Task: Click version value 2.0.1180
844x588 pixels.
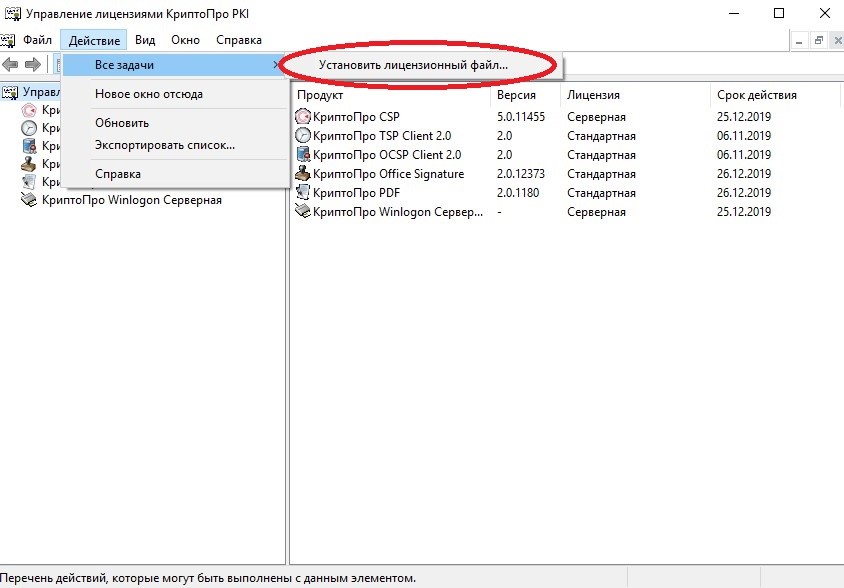Action: coord(518,193)
